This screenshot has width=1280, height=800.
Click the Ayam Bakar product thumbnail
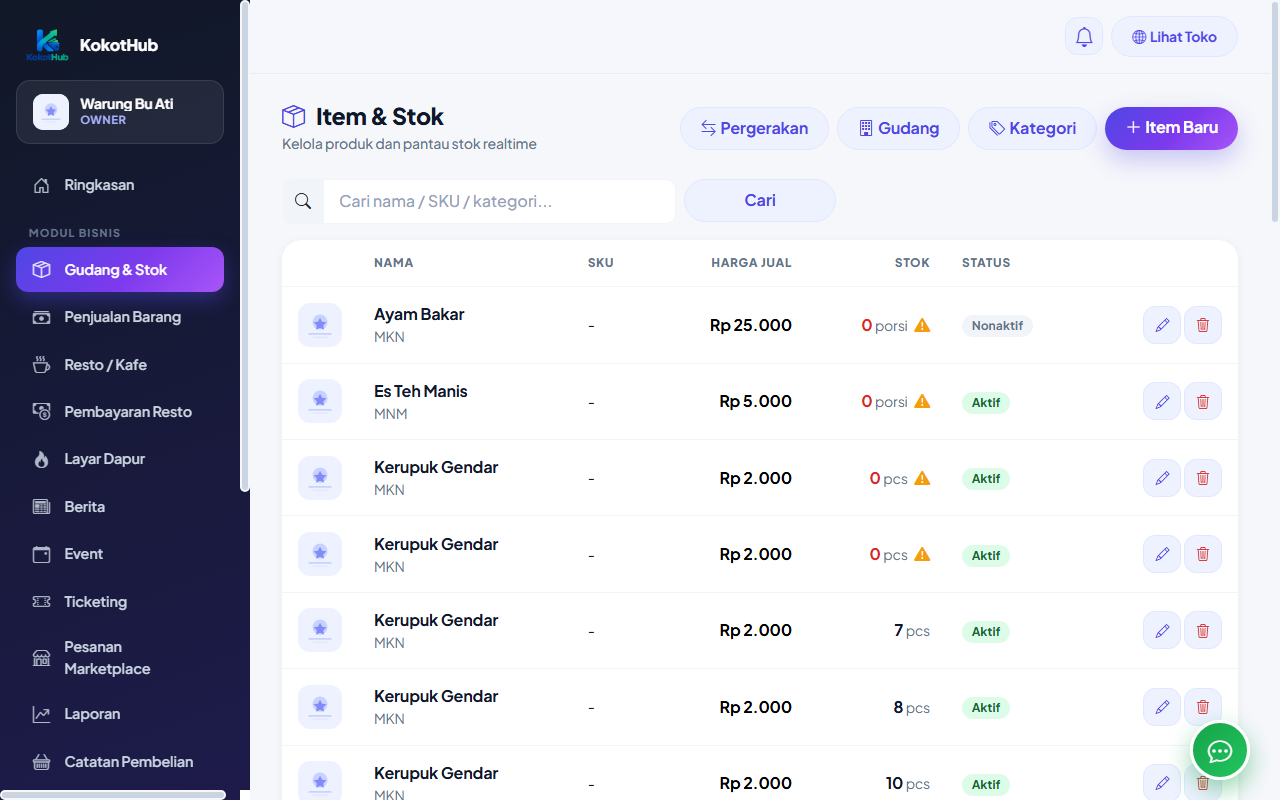point(320,325)
